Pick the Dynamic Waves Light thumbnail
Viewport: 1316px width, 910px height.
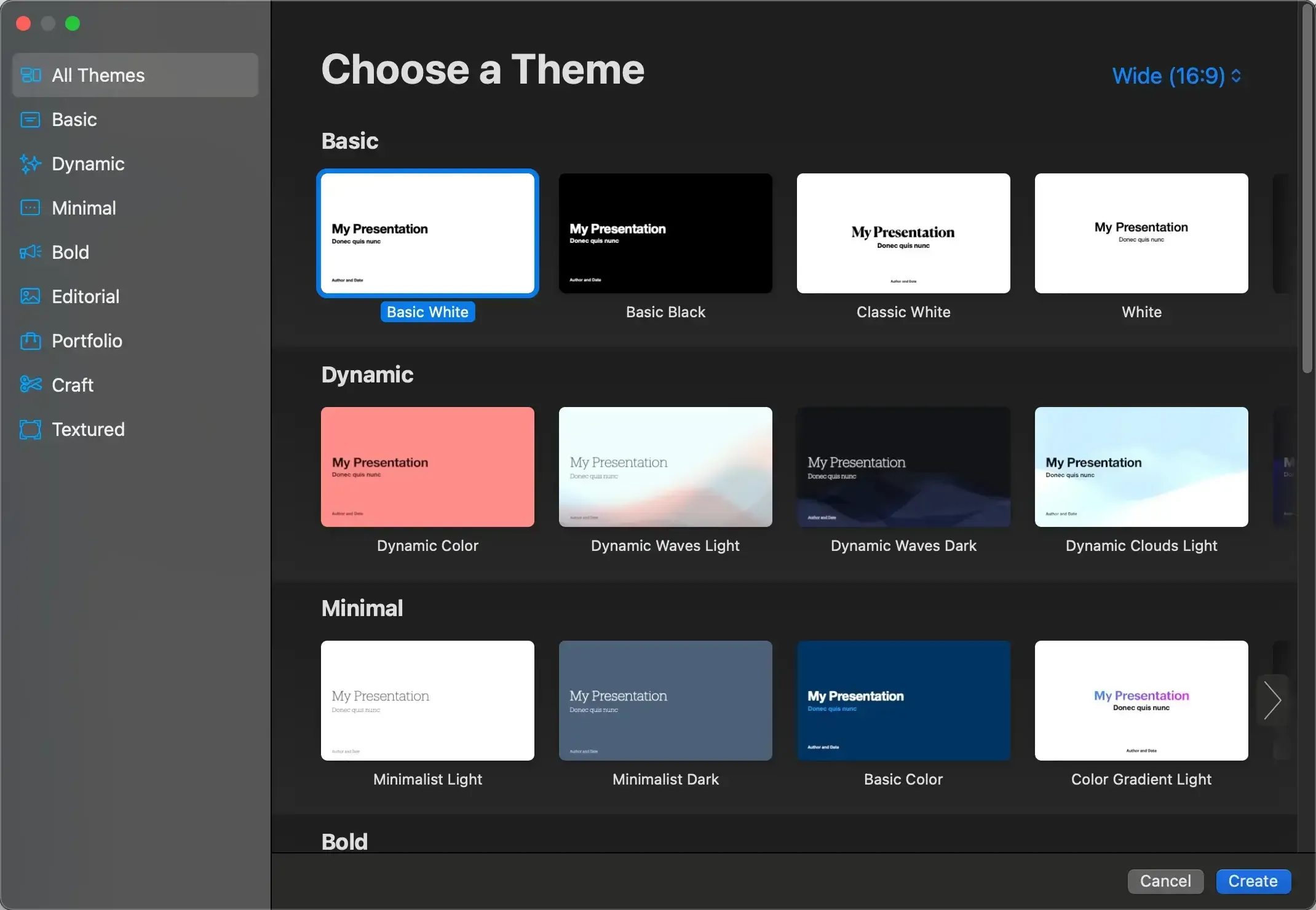click(x=665, y=467)
